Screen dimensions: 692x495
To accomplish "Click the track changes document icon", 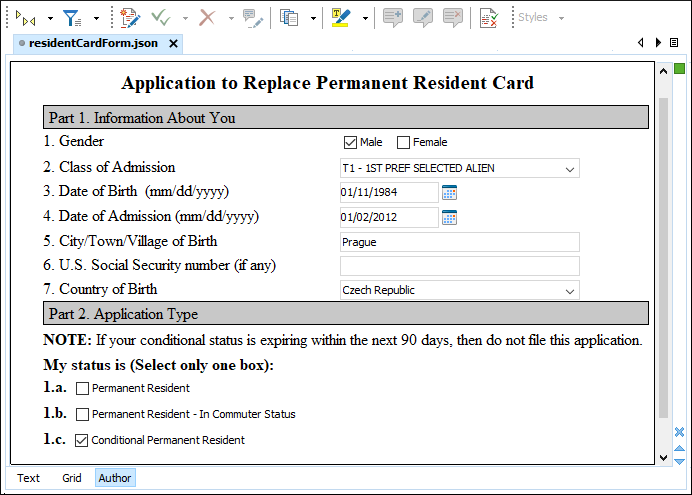I will click(129, 18).
